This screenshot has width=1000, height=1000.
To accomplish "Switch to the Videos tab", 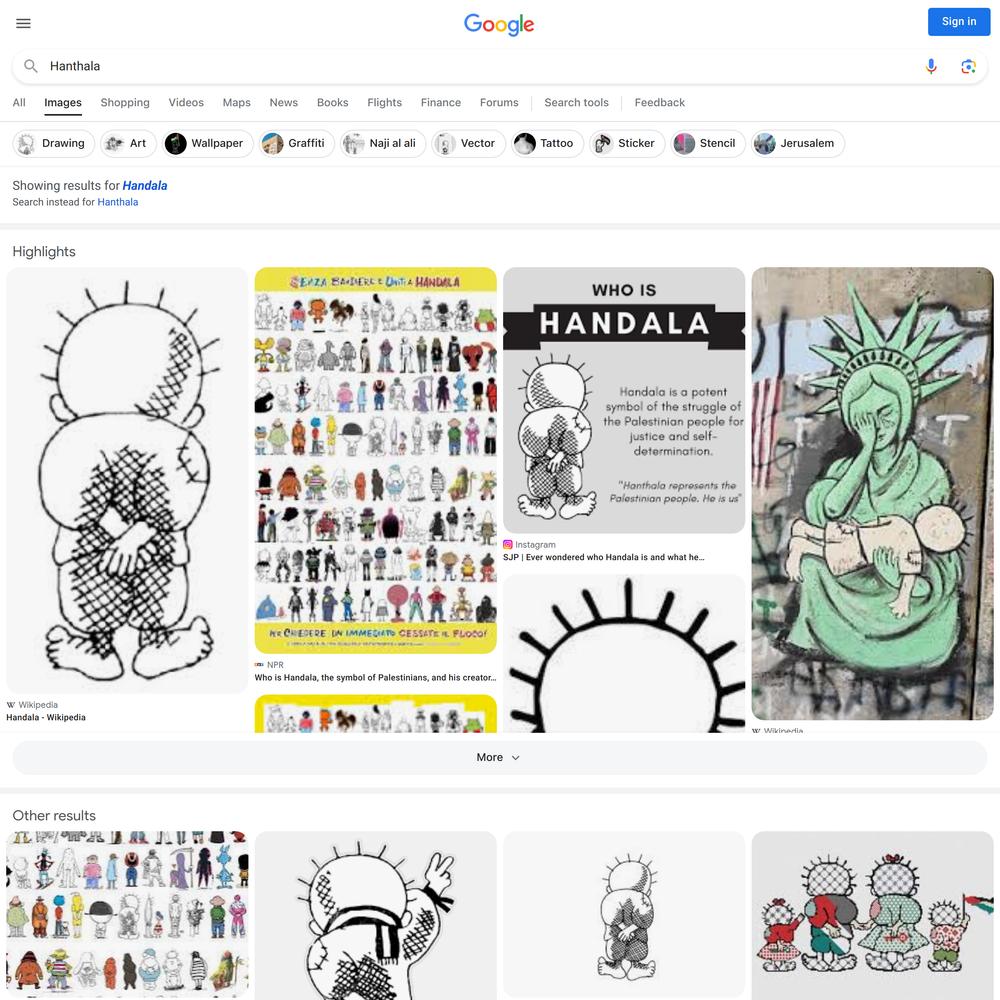I will [186, 103].
